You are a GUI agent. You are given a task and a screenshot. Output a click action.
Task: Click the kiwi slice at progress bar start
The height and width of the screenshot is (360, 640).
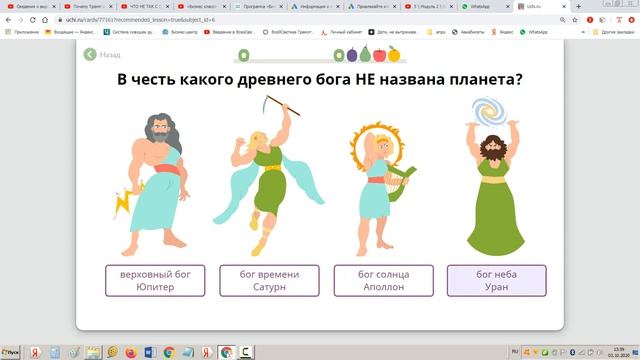coord(244,55)
